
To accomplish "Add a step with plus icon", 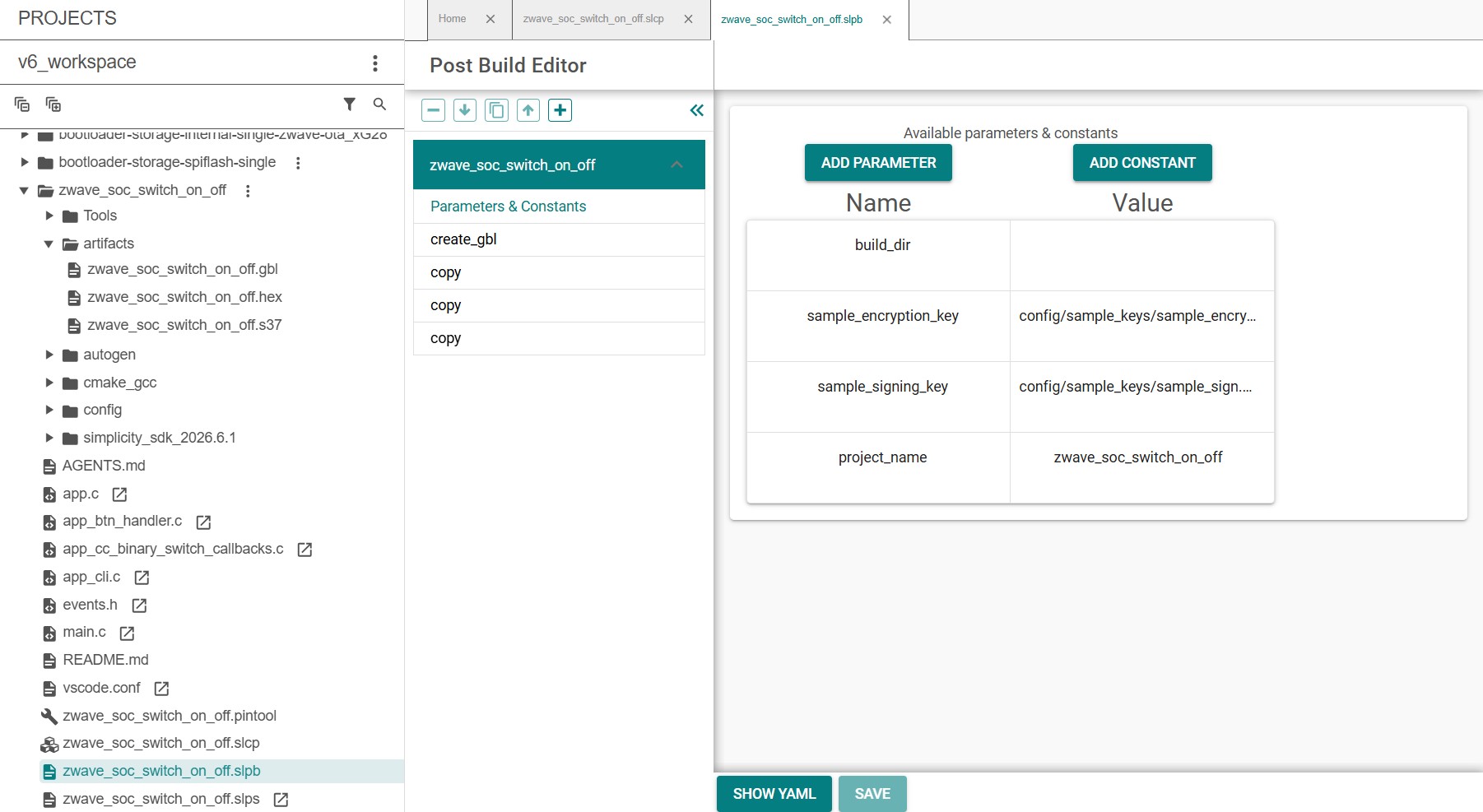I will pyautogui.click(x=560, y=110).
